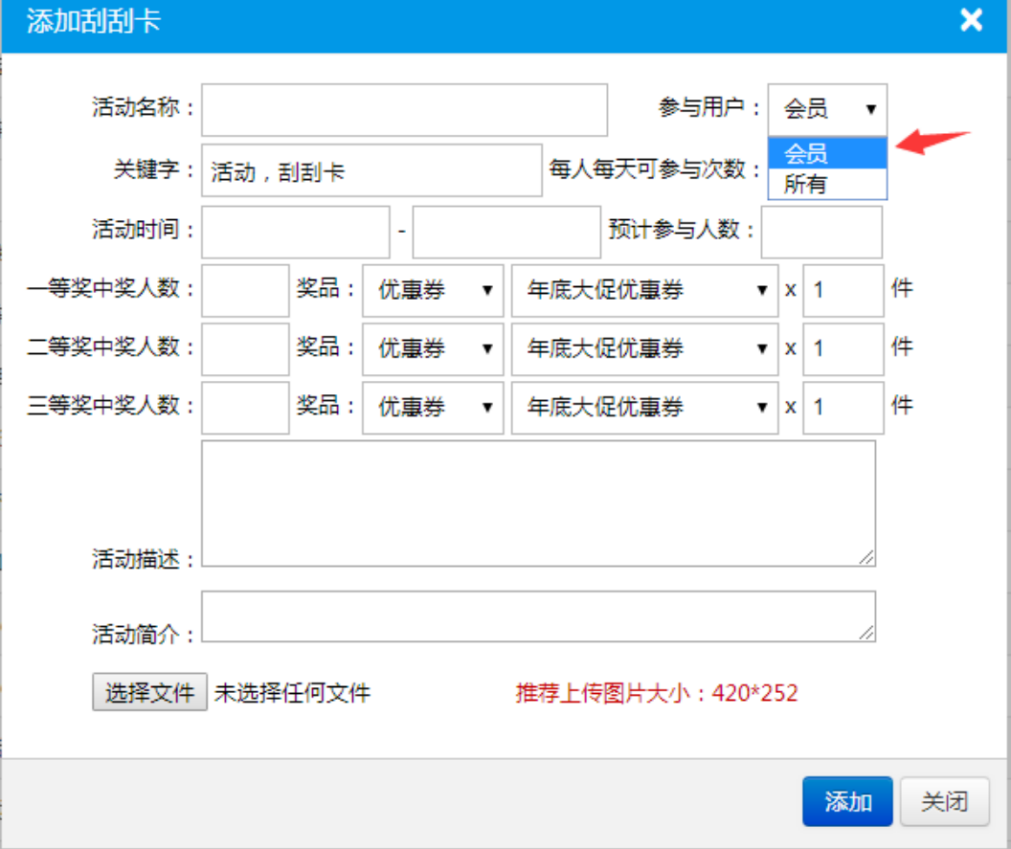Click the 选择文件 file upload button
Viewport: 1011px width, 849px height.
149,692
